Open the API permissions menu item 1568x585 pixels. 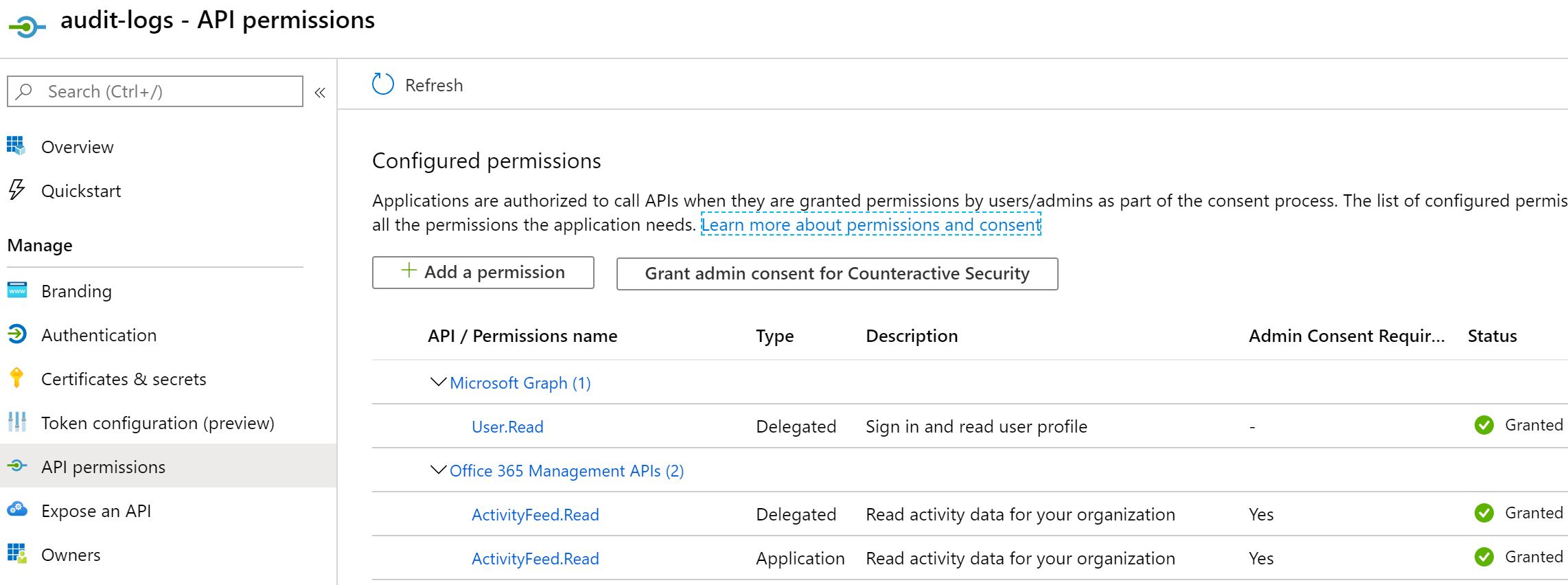click(103, 467)
